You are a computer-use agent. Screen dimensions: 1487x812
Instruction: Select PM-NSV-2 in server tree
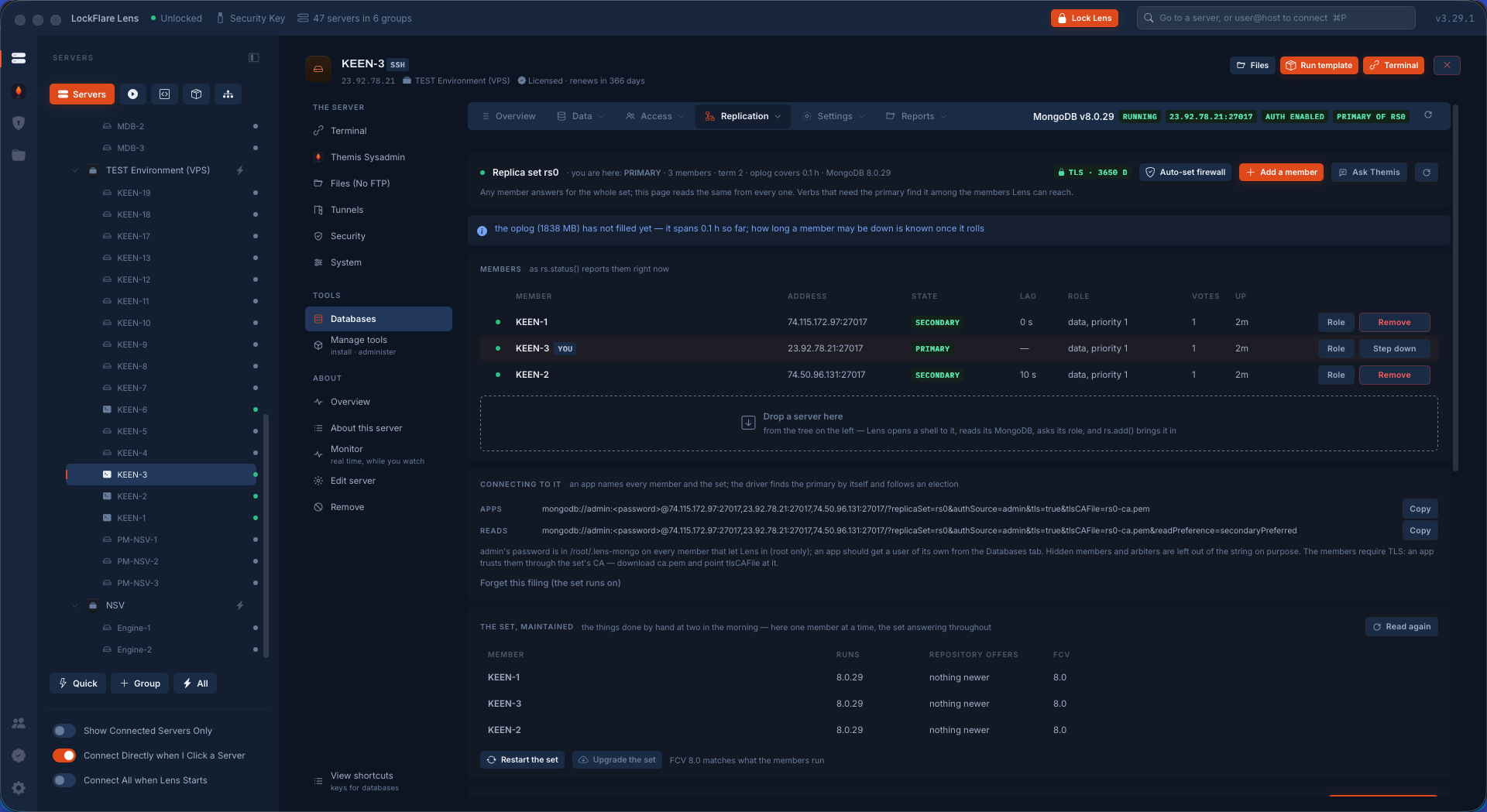click(x=162, y=561)
